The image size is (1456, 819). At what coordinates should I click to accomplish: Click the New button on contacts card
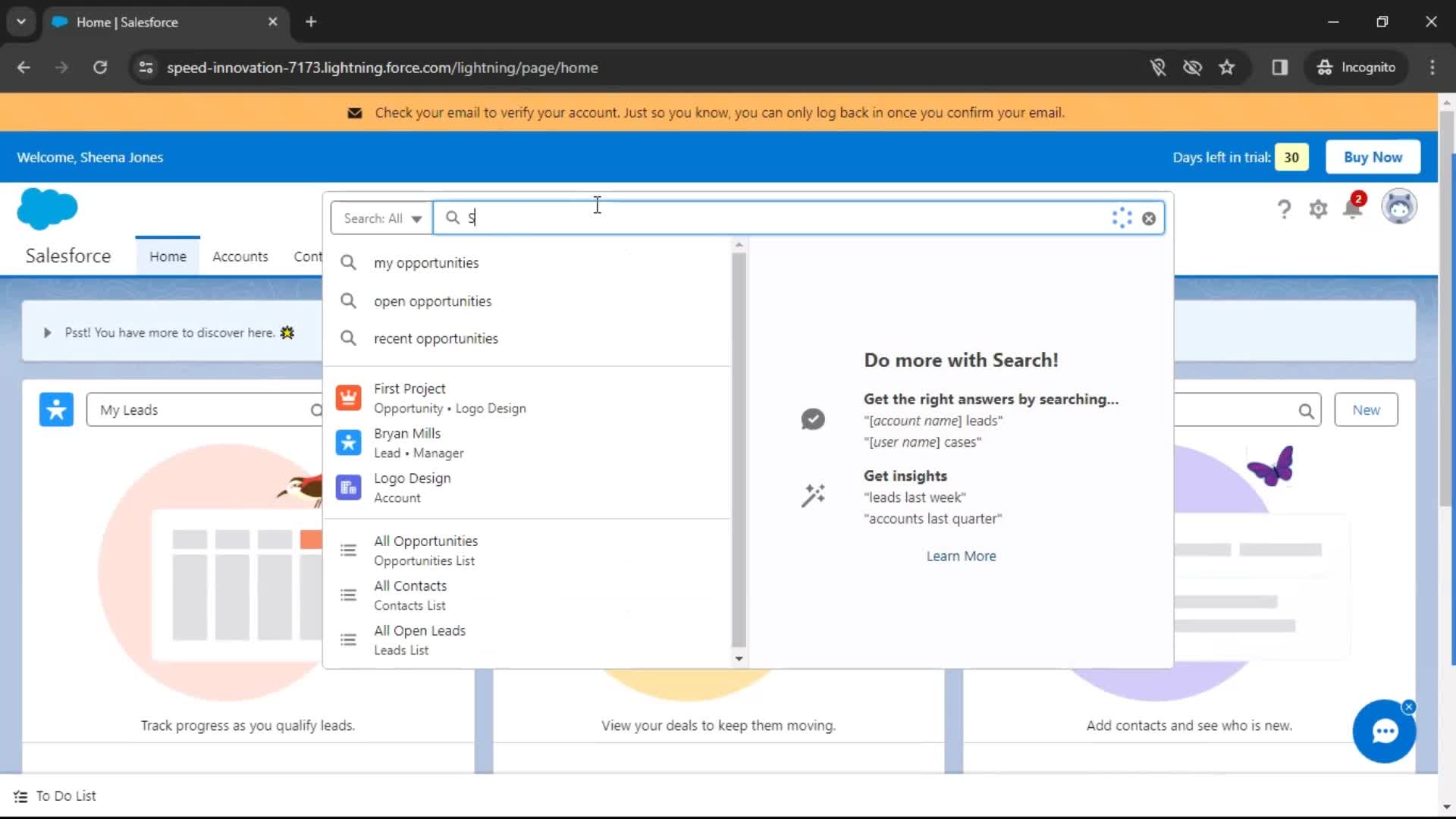(1366, 409)
